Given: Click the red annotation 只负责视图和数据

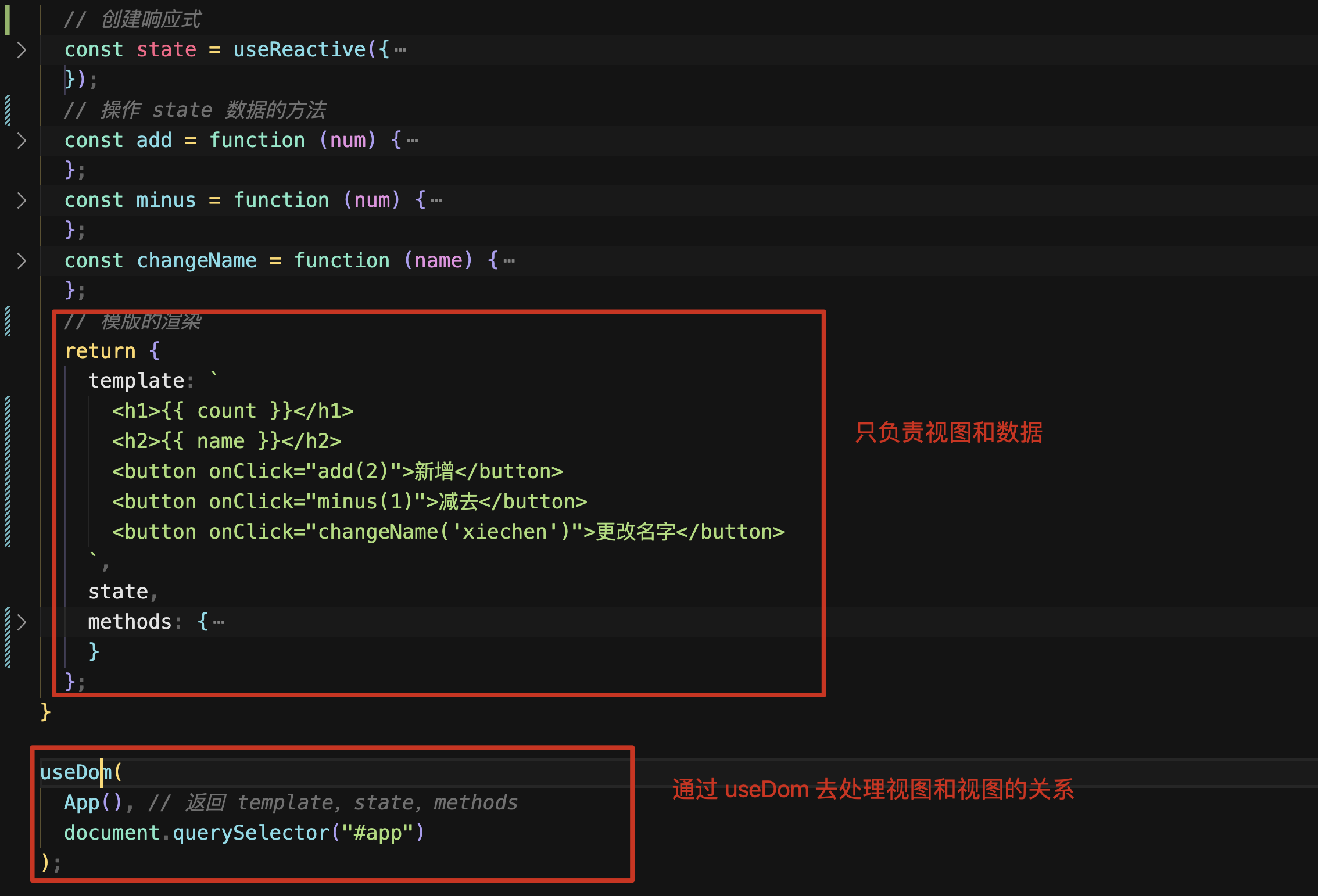Looking at the screenshot, I should [948, 432].
